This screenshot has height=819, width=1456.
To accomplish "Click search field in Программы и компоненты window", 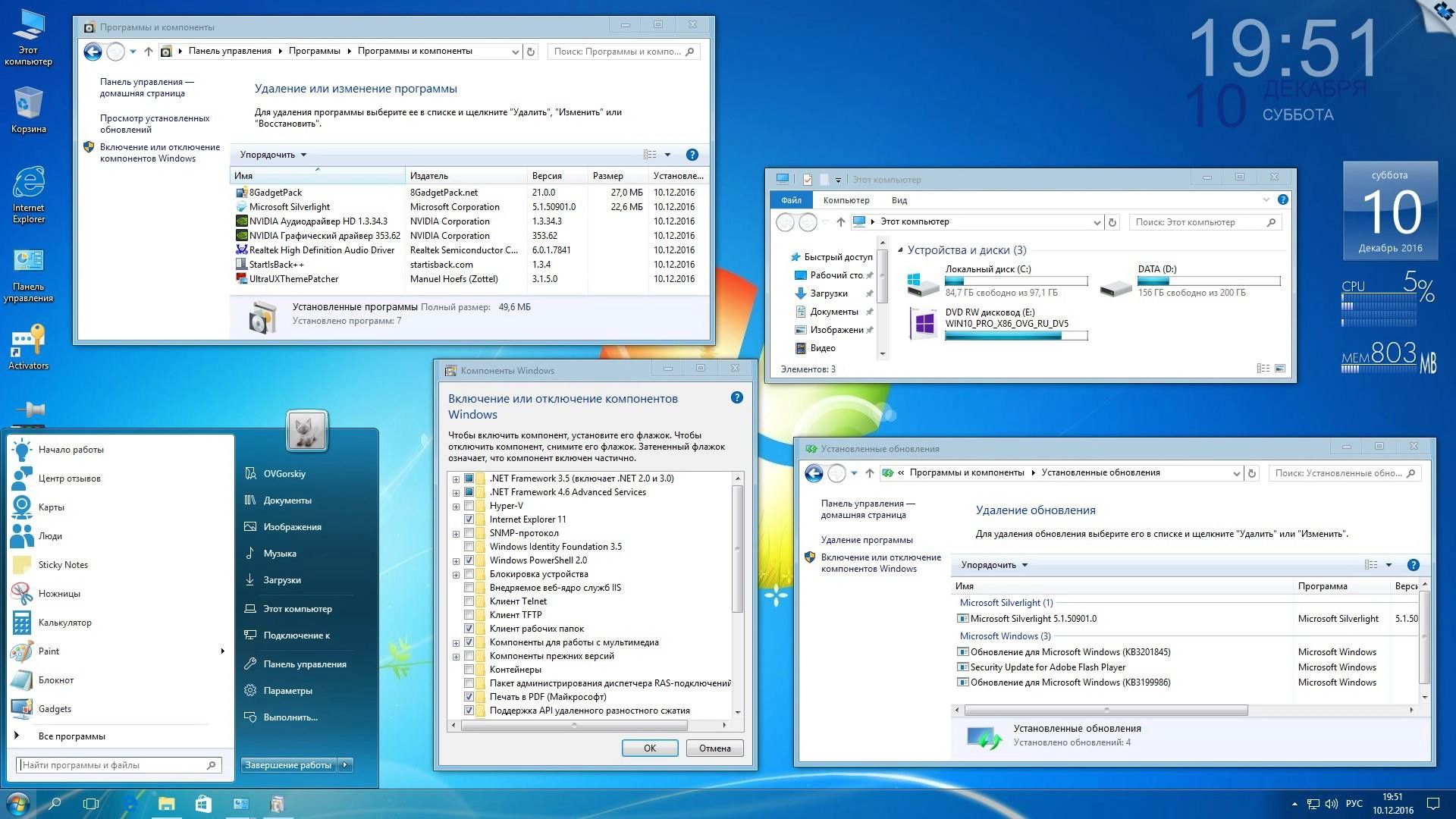I will point(623,52).
